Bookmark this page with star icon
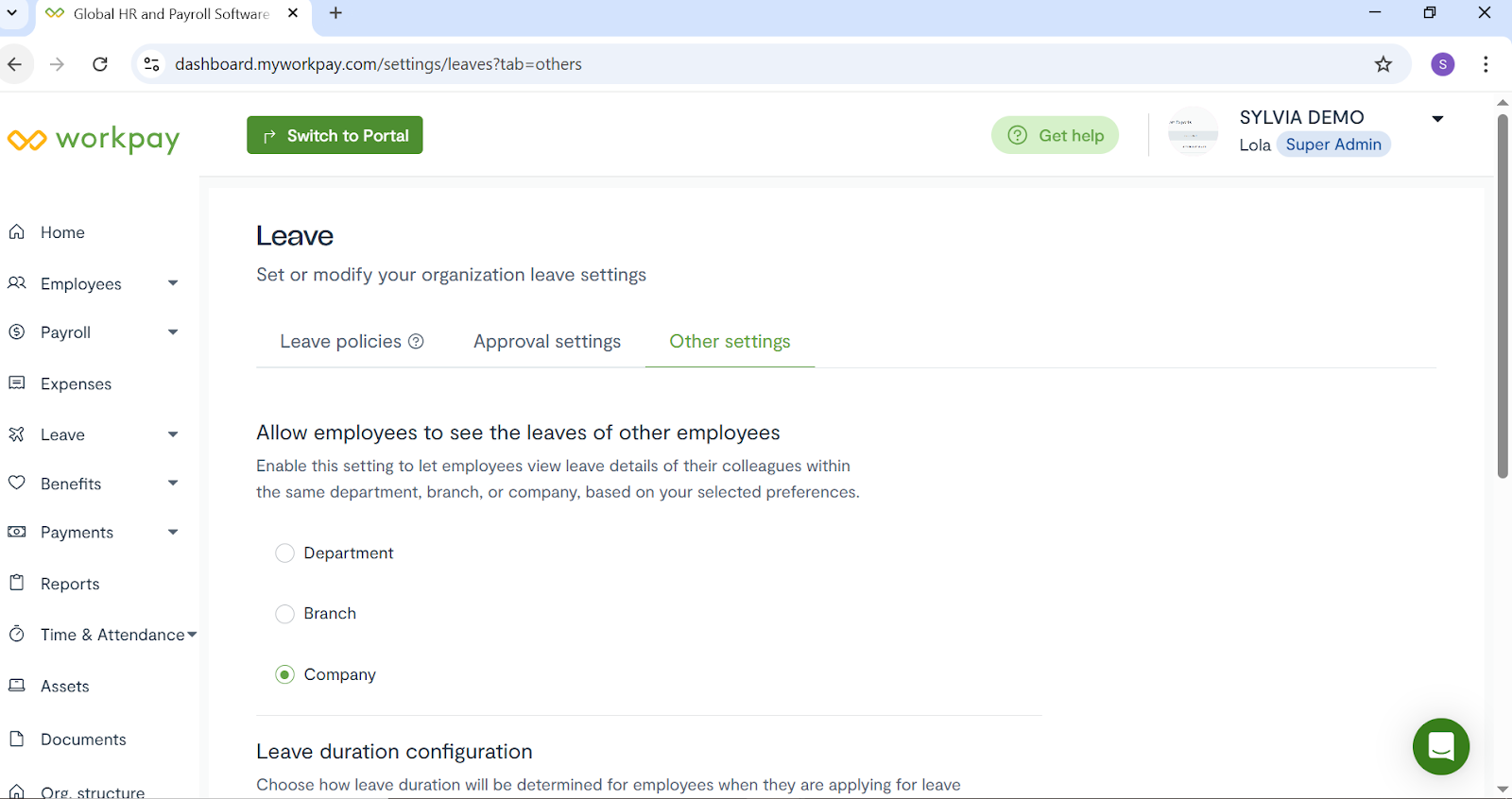1512x799 pixels. coord(1383,64)
